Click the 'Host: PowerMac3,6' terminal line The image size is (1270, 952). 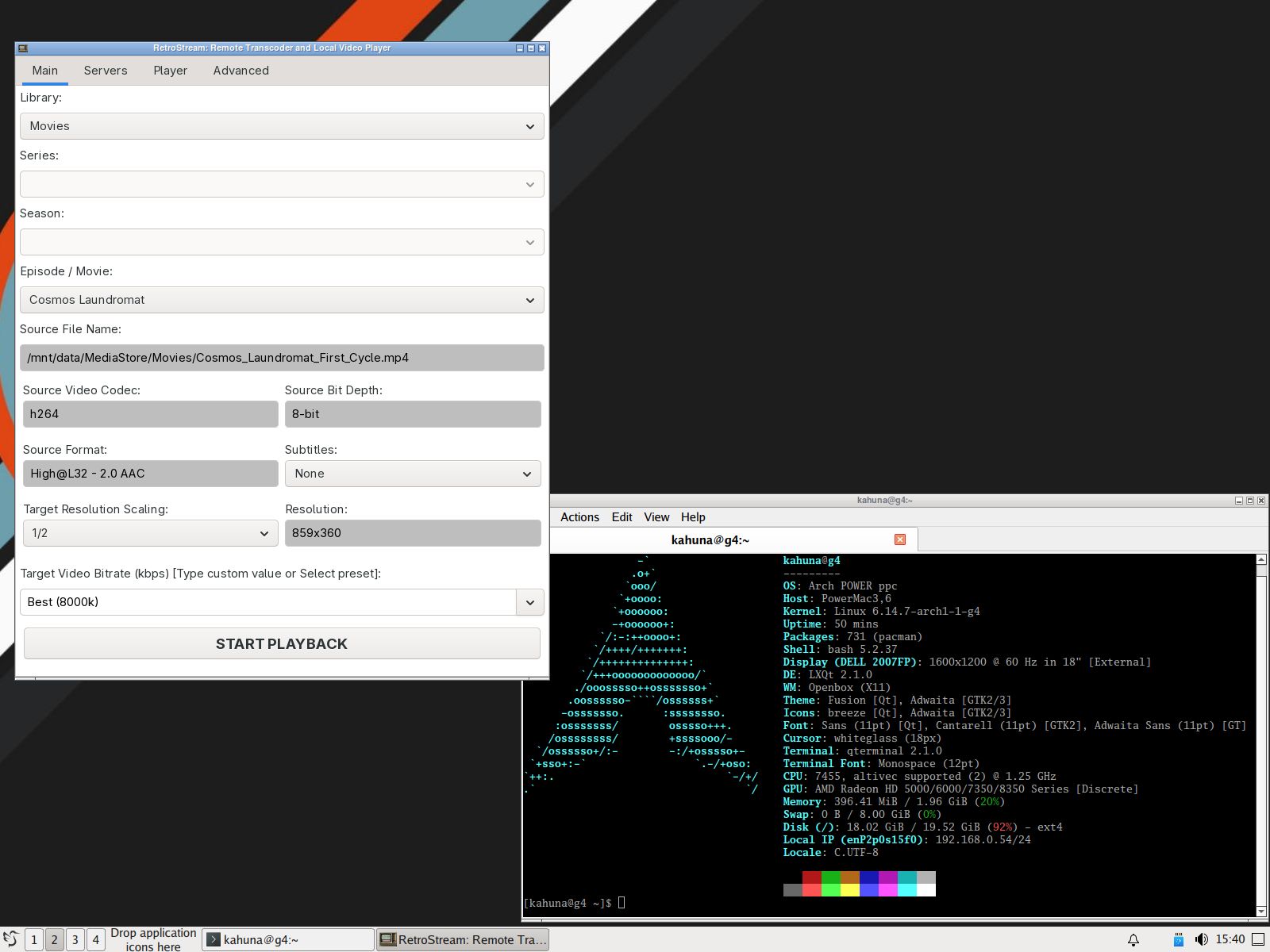tap(837, 599)
